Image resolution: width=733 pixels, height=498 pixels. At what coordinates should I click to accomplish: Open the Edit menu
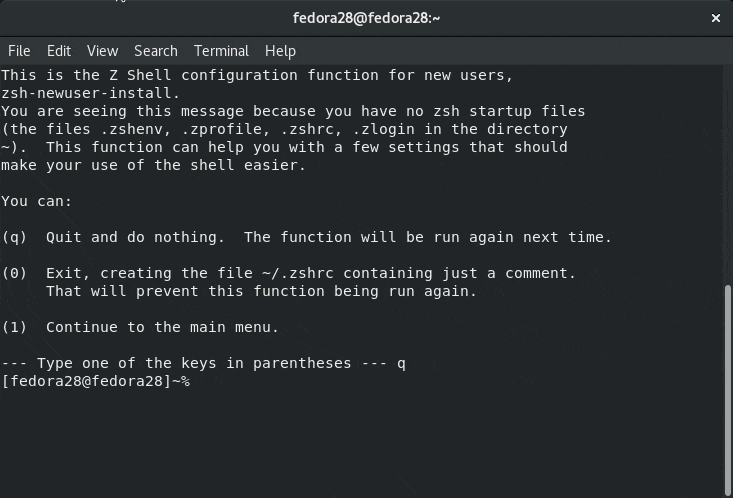coord(59,51)
